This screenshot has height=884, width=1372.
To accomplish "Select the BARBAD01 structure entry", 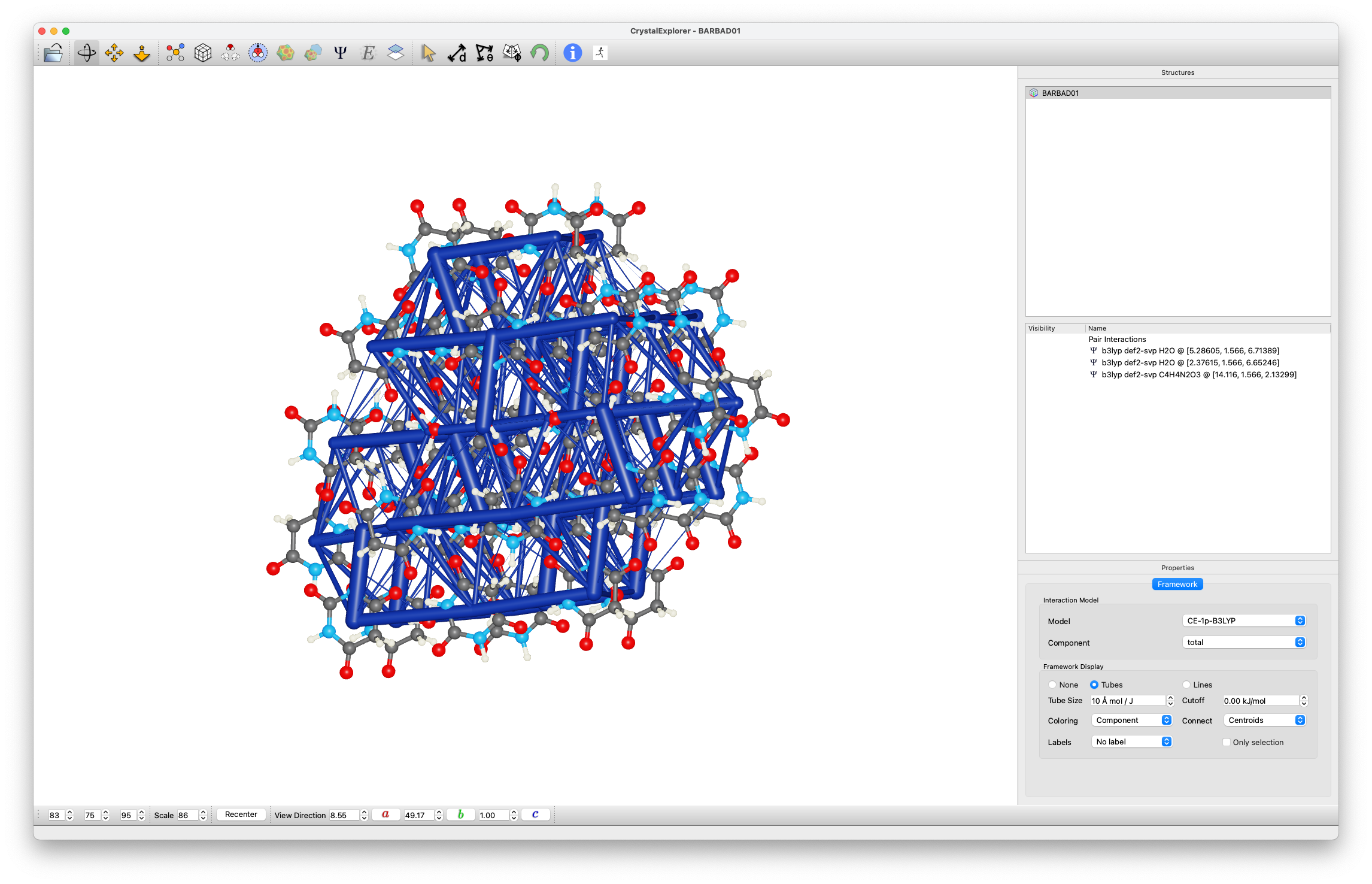I will tap(1060, 93).
